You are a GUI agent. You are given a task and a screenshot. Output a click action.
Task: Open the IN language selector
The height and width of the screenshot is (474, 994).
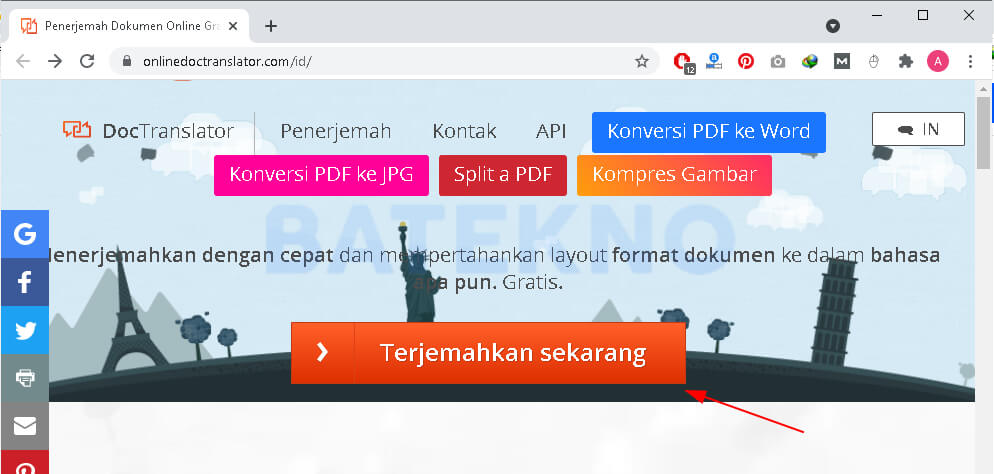(x=919, y=129)
